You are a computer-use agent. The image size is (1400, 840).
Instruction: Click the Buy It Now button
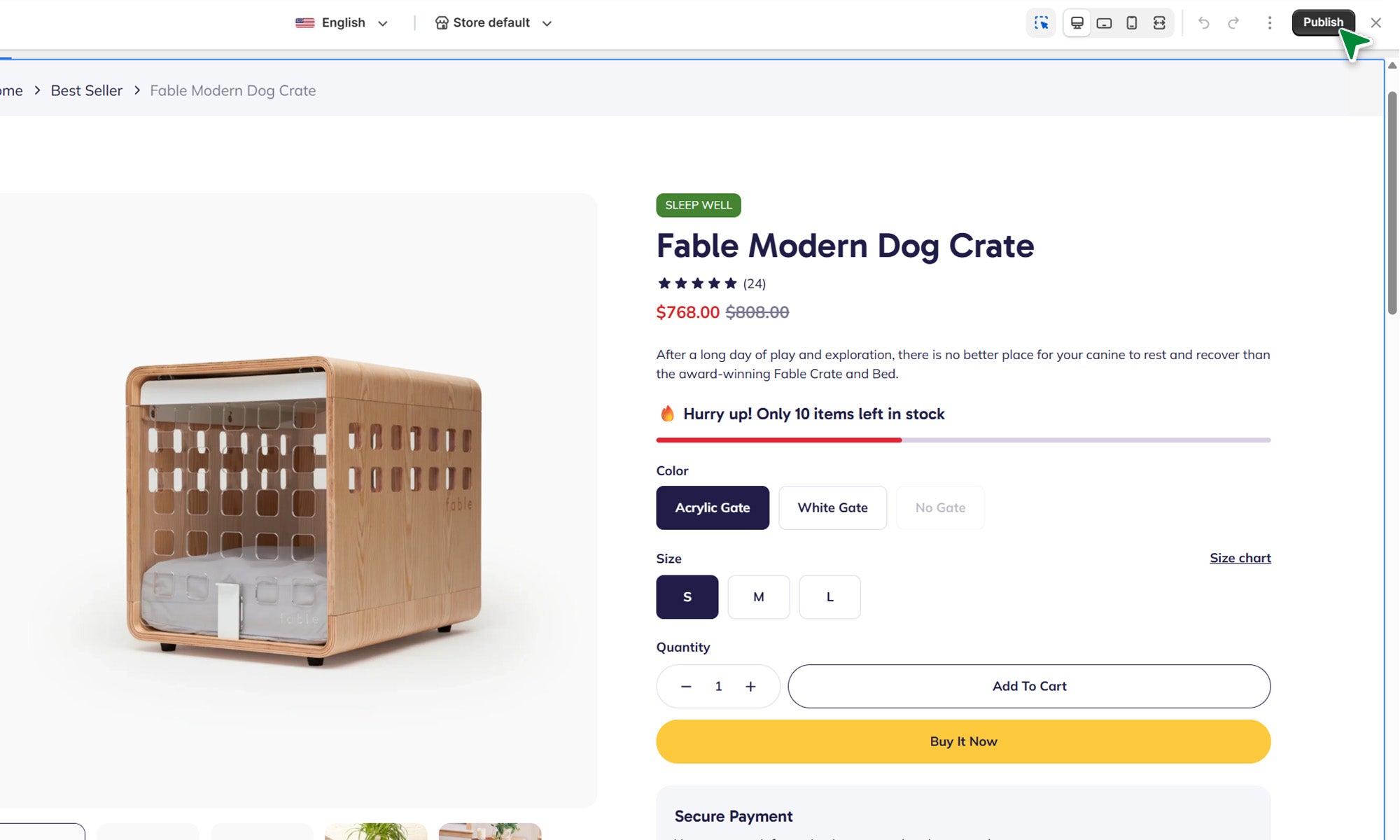click(x=962, y=742)
